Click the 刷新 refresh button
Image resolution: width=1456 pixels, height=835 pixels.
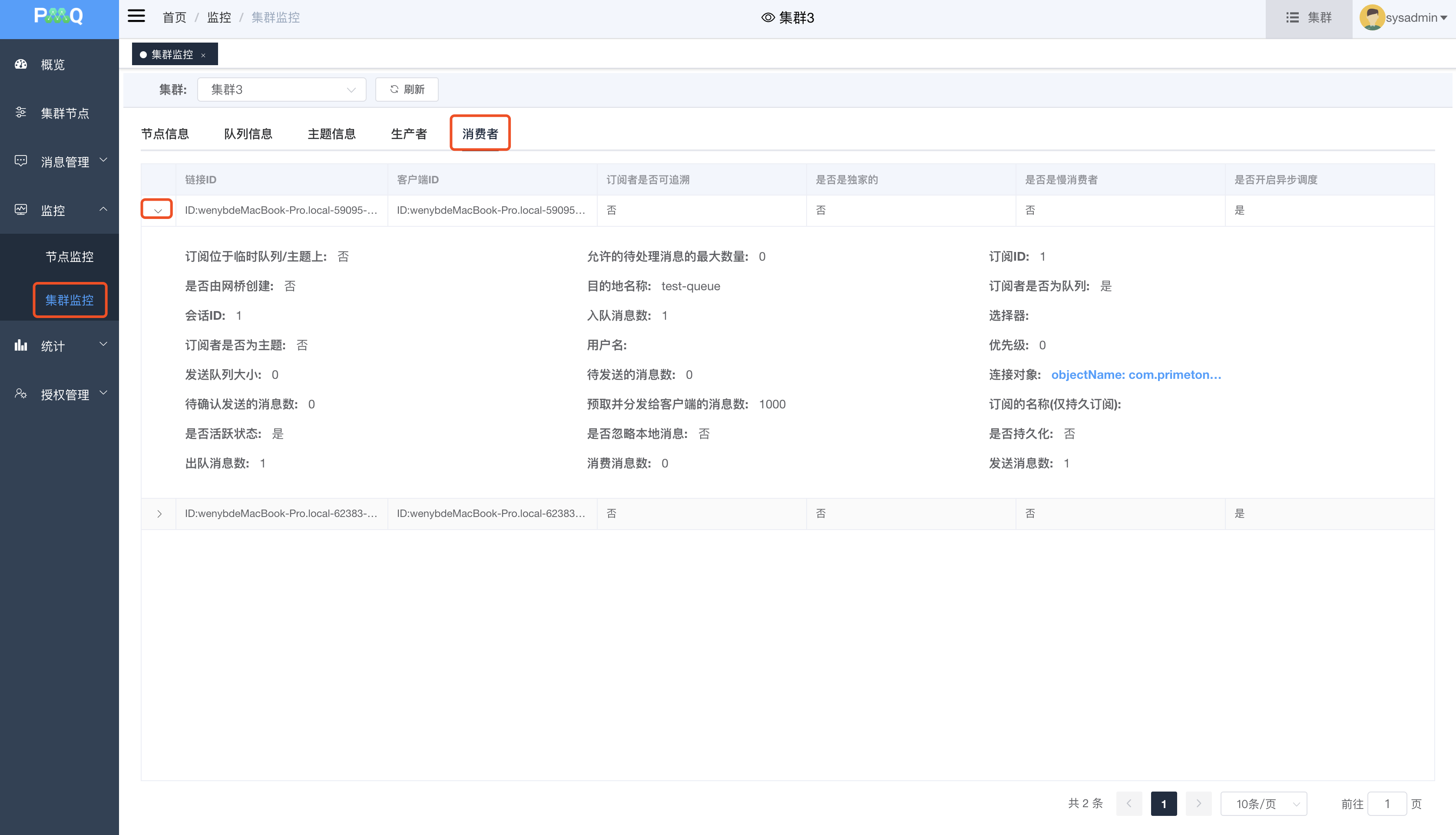pos(407,89)
